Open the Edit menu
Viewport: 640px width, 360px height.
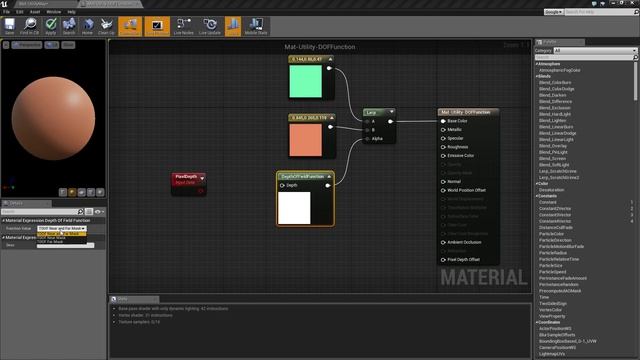pyautogui.click(x=20, y=12)
